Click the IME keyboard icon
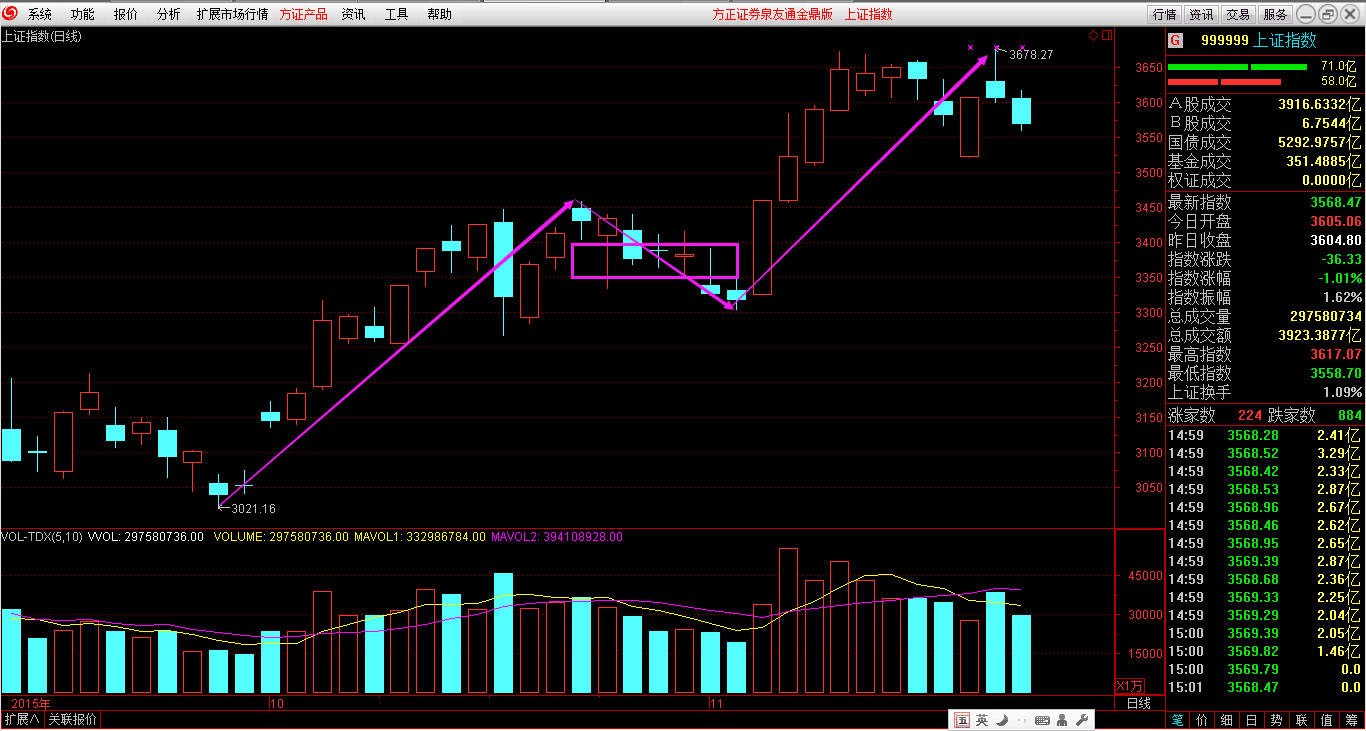Viewport: 1366px width, 731px height. 1042,720
